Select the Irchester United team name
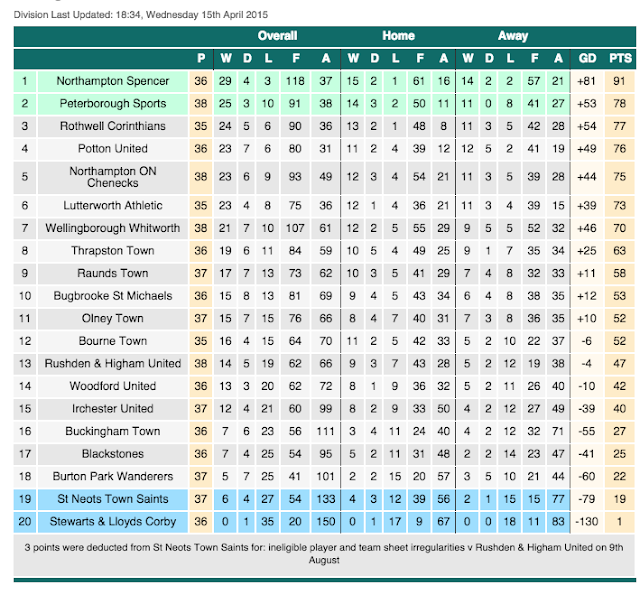Image resolution: width=640 pixels, height=595 pixels. [x=113, y=409]
